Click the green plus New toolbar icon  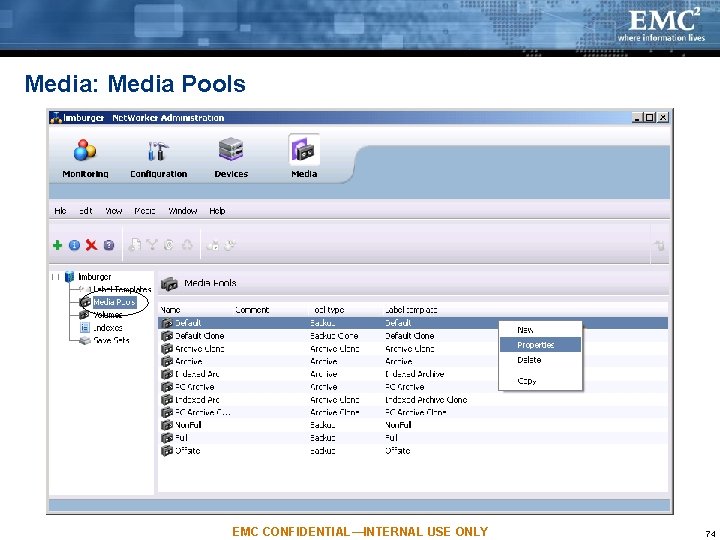tap(57, 245)
